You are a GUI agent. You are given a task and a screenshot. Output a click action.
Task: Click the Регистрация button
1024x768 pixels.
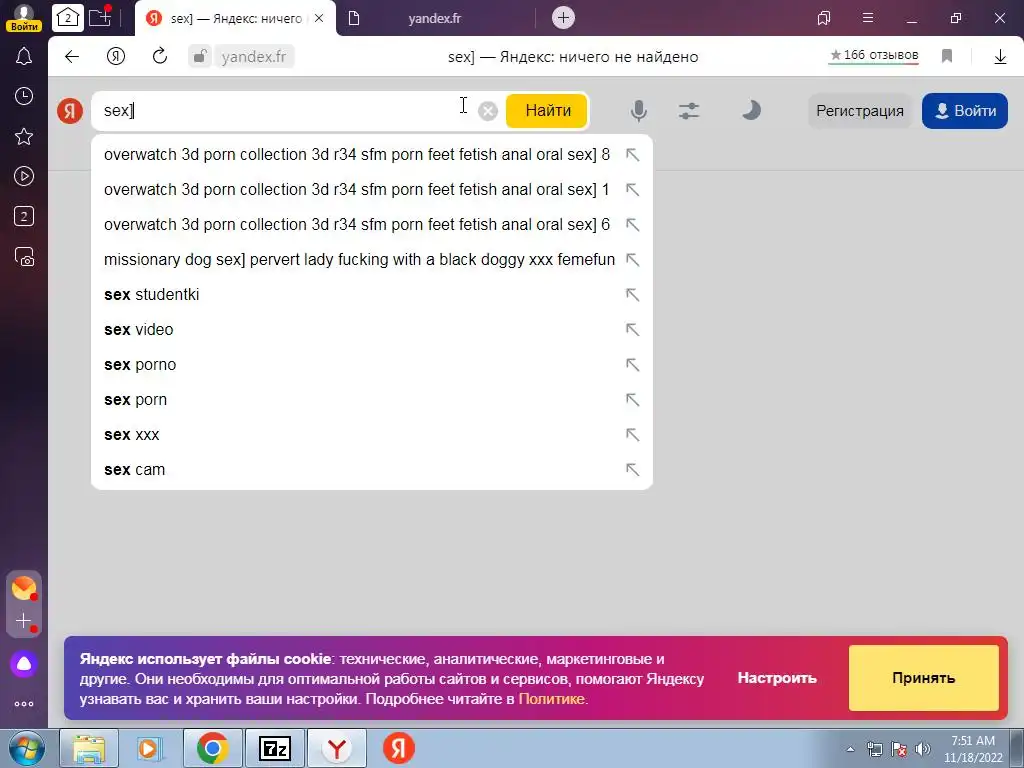[859, 111]
